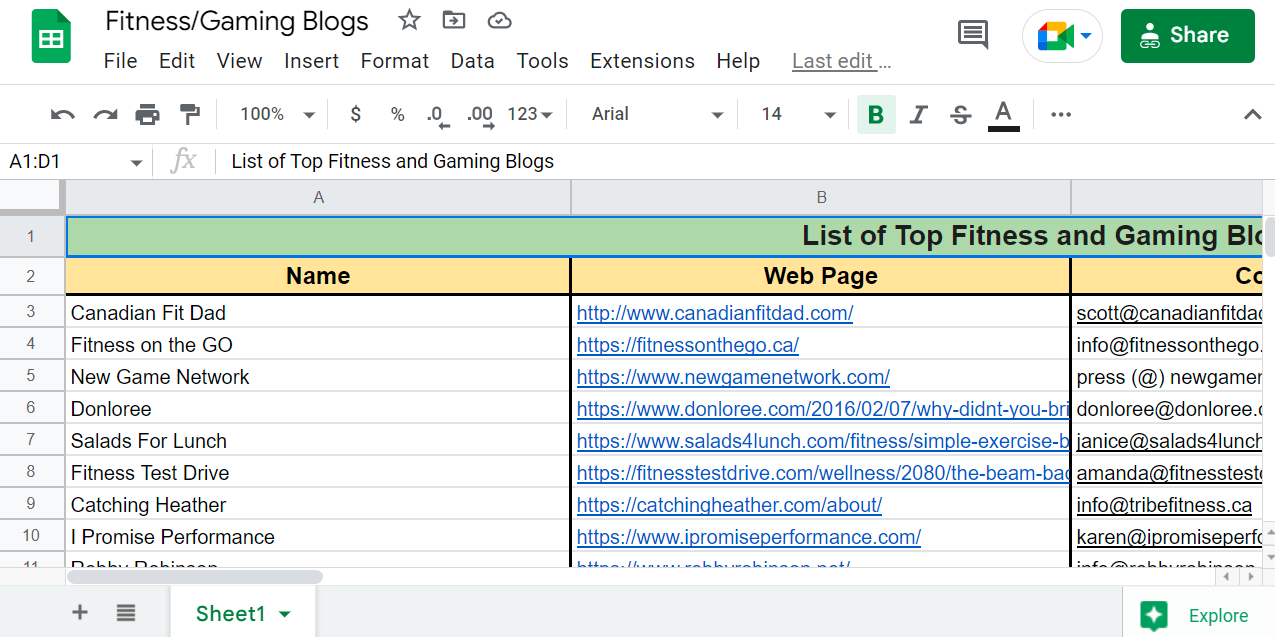
Task: Click the formula bar input field
Action: (700, 161)
